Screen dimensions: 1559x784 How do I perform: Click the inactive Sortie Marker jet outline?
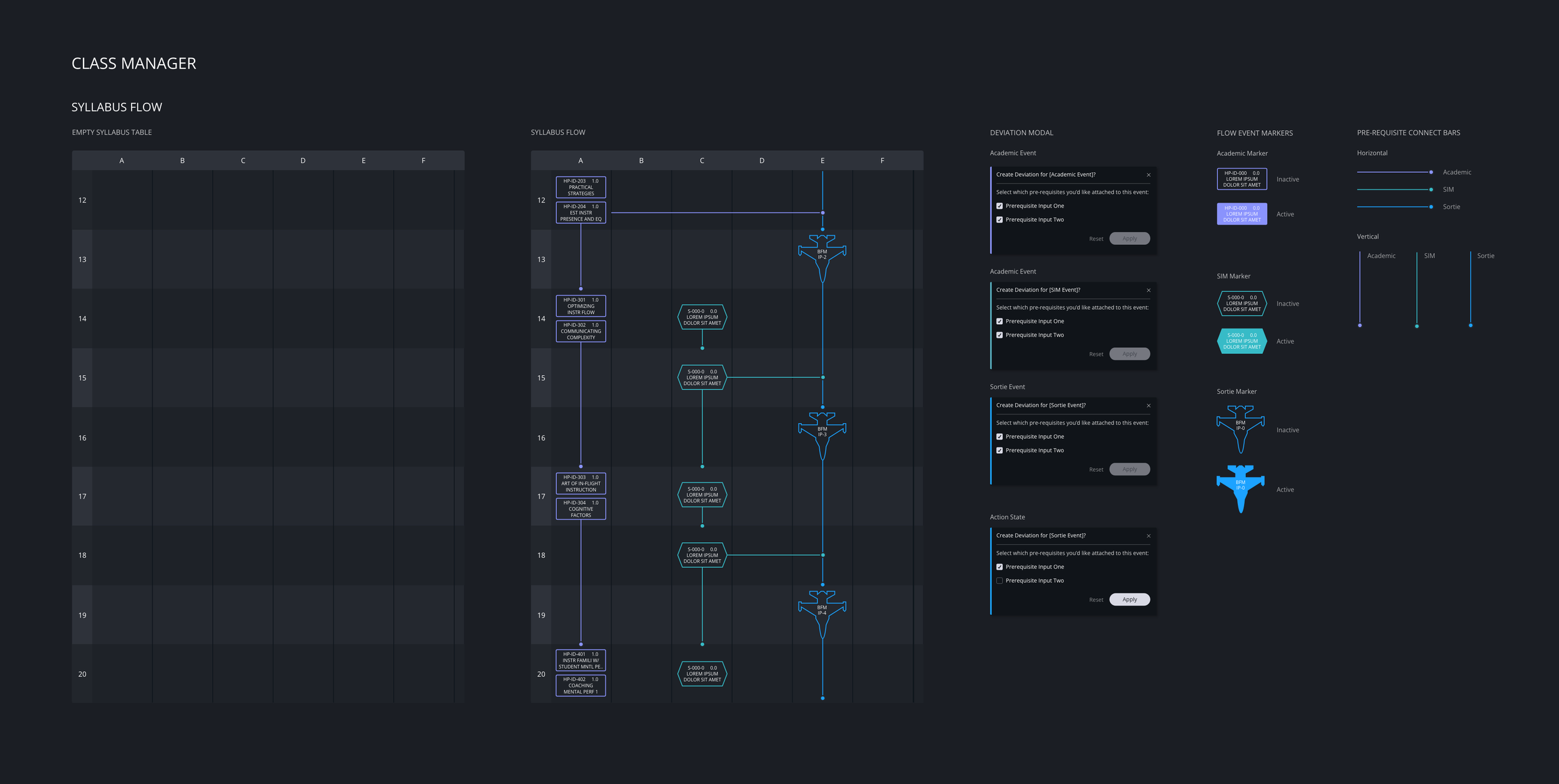(1240, 426)
